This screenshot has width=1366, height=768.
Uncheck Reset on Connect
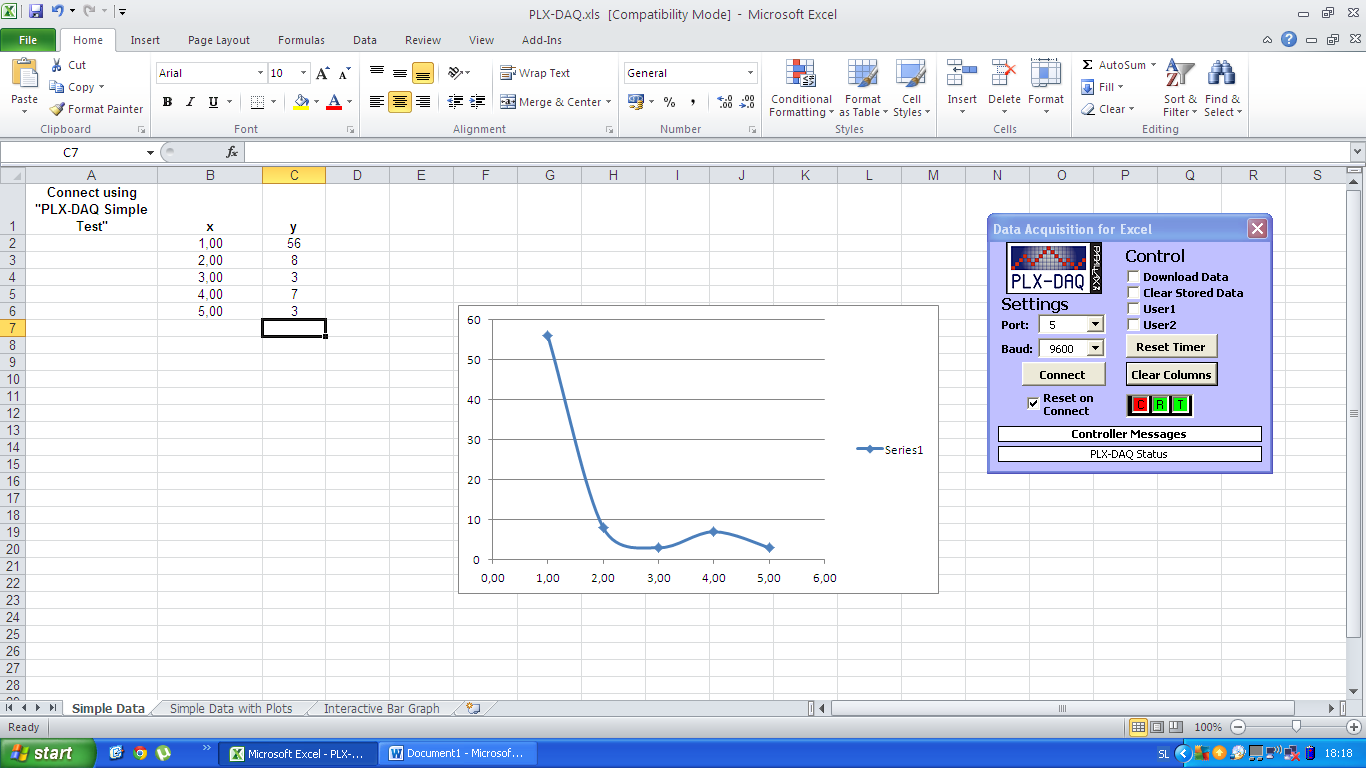click(x=1034, y=404)
